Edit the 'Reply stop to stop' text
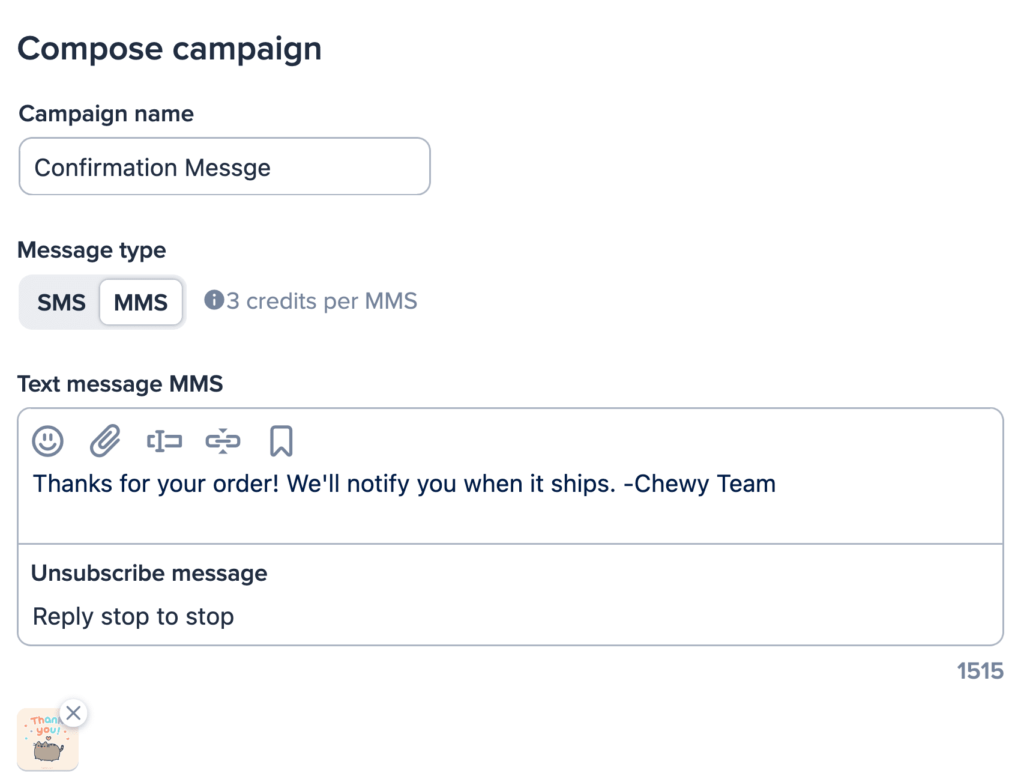The height and width of the screenshot is (782, 1024). tap(133, 617)
